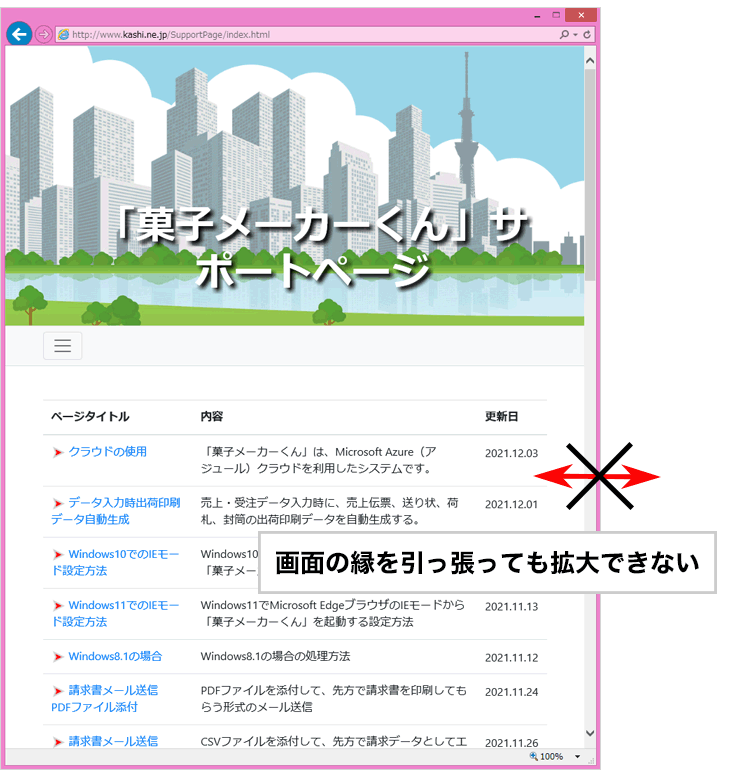
Task: Click the Windows8.1の場合の処理方法 description text
Action: tap(275, 656)
